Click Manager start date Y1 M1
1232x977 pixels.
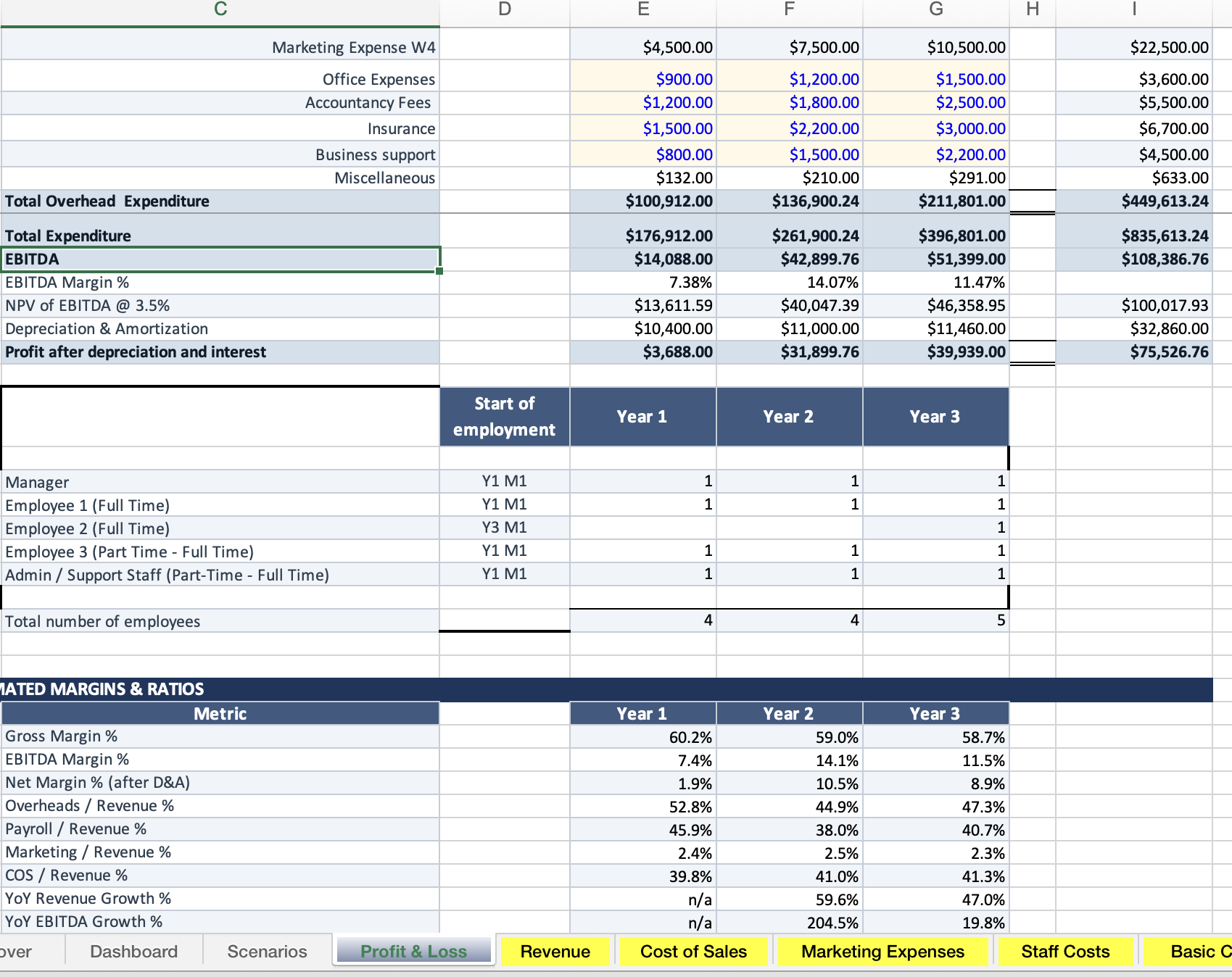click(505, 481)
